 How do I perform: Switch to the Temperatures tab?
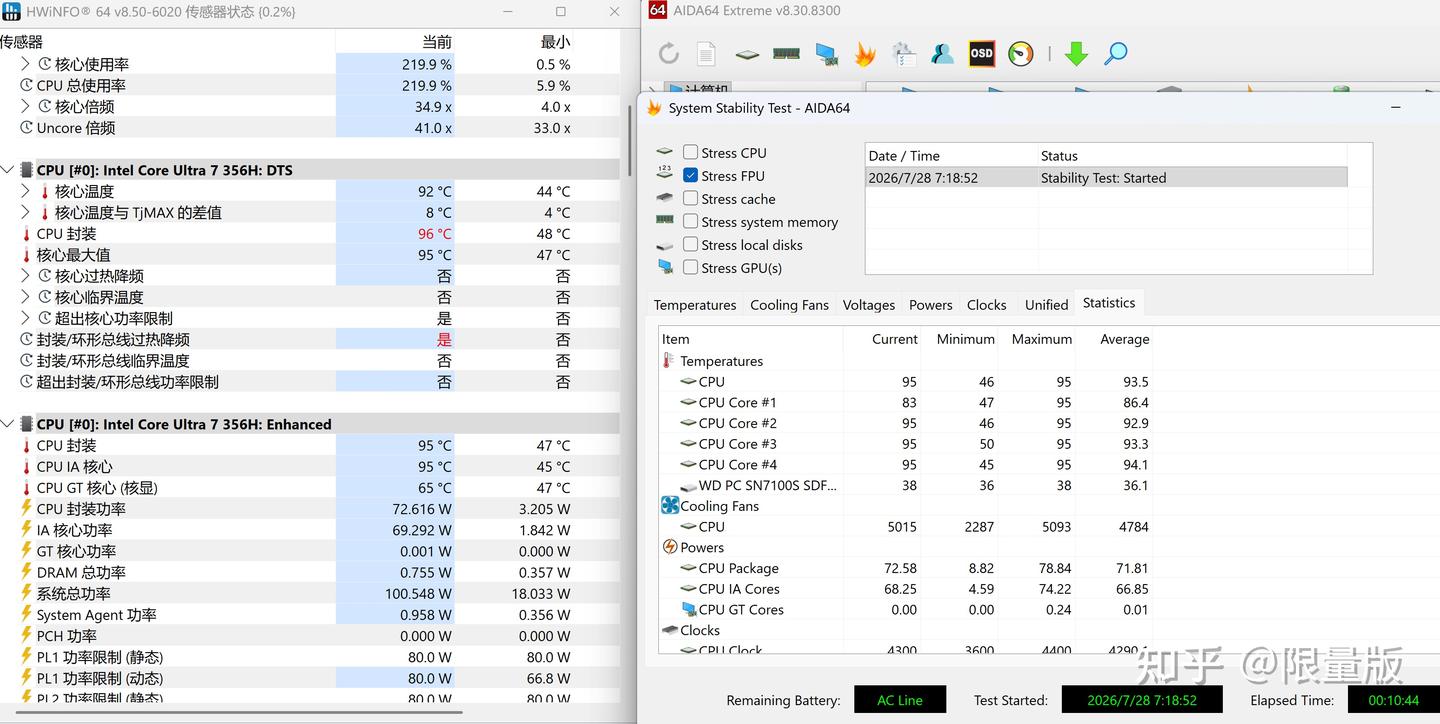[x=695, y=305]
